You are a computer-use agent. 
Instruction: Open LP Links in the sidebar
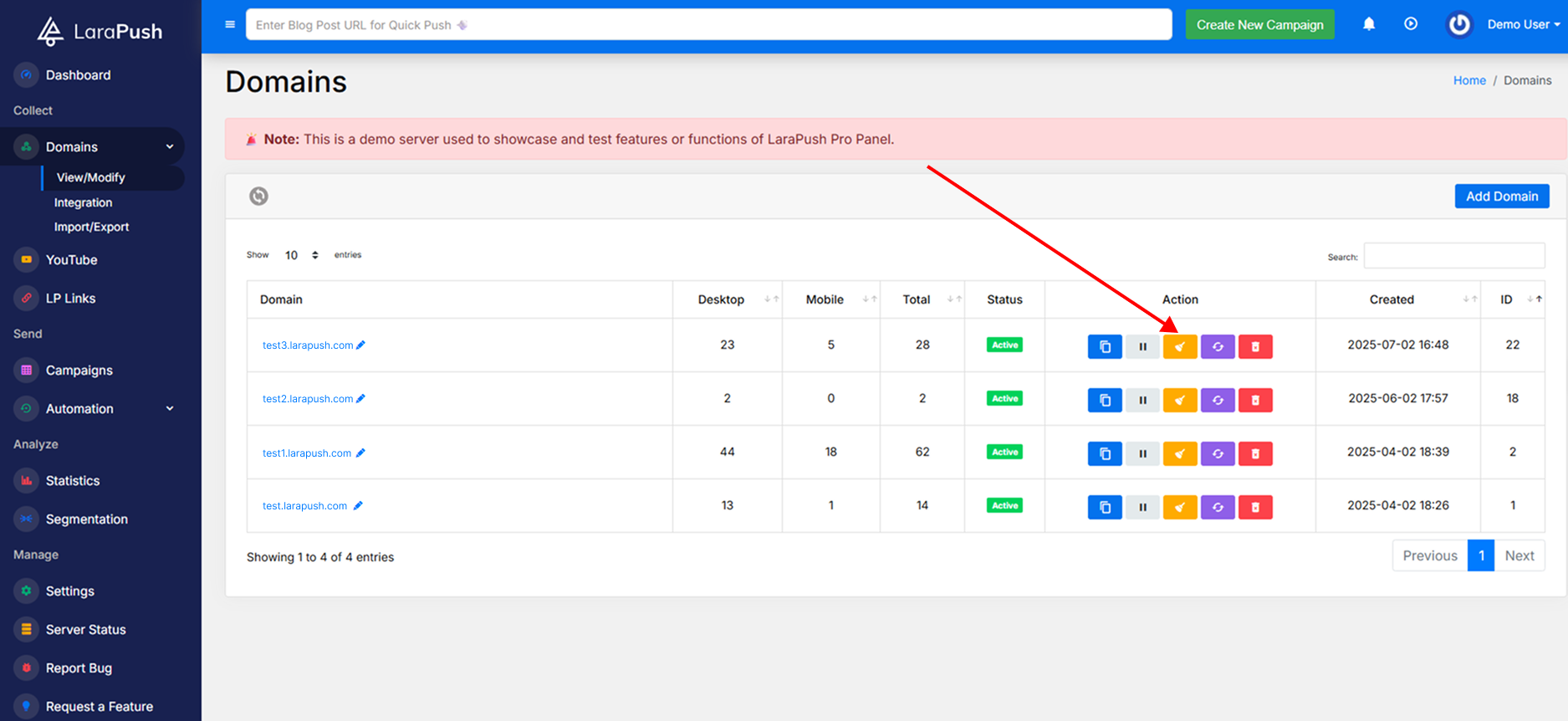coord(70,299)
